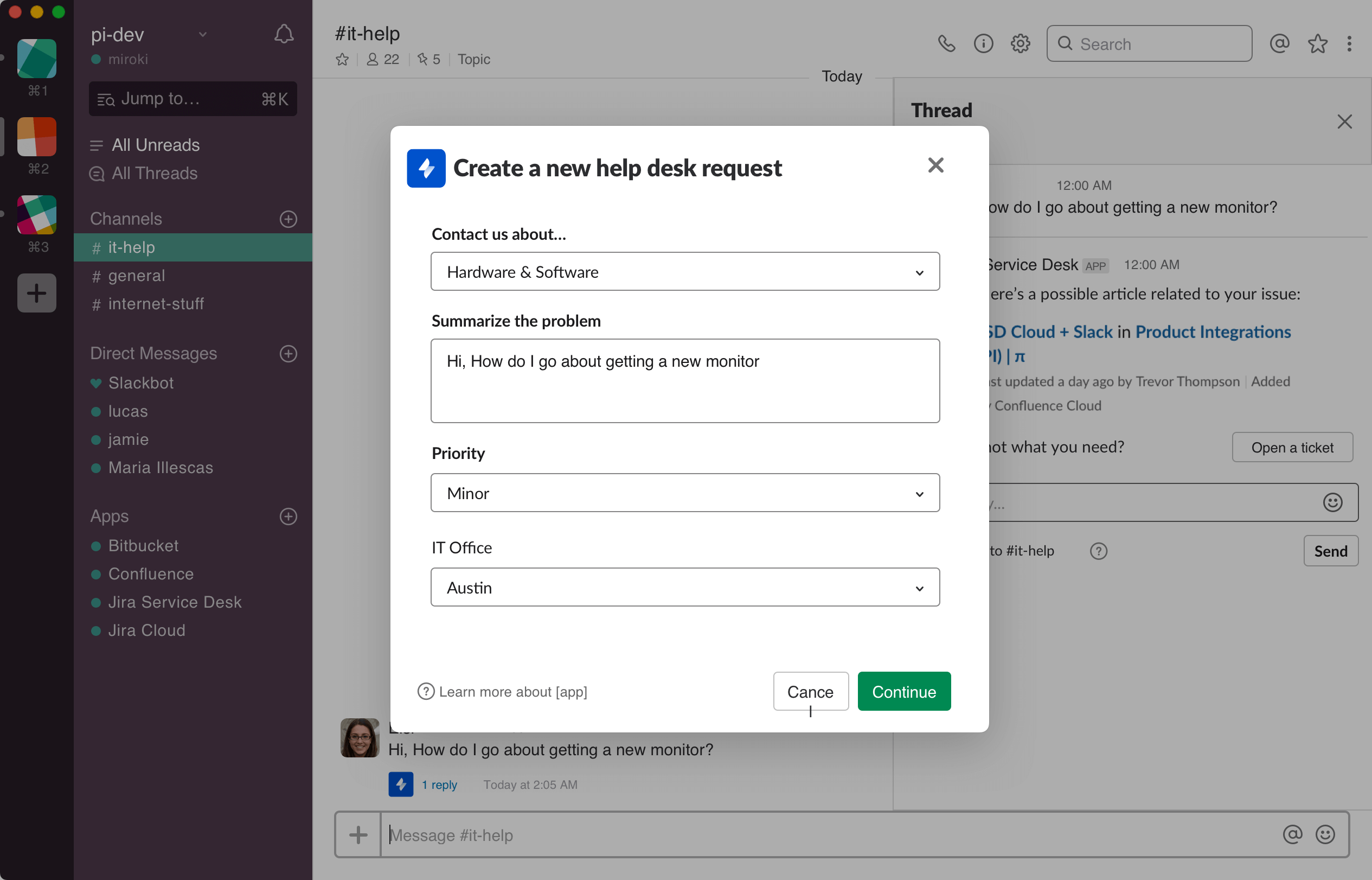Open more options vertical dots menu
The image size is (1372, 880).
(1349, 43)
